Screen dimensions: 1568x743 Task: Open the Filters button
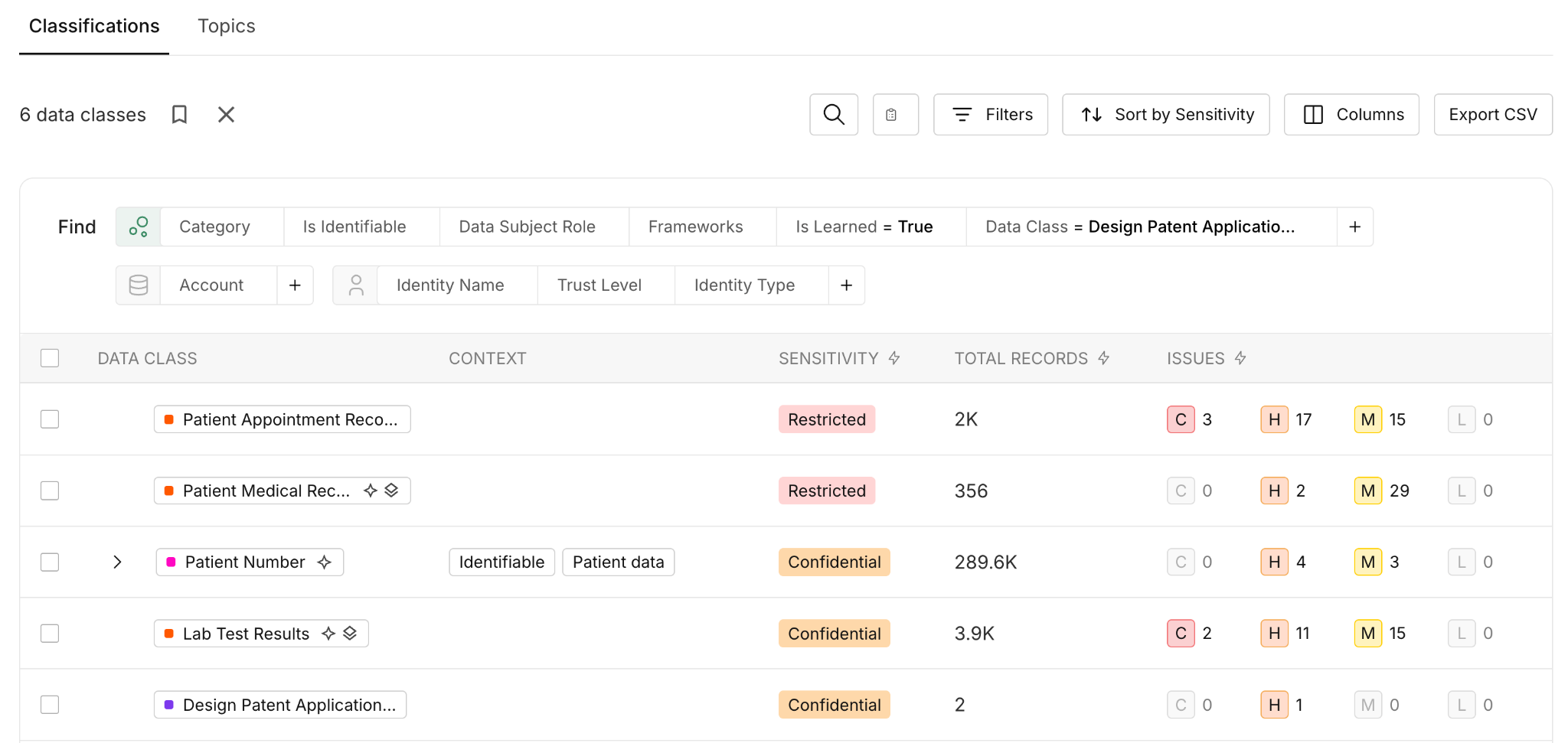point(991,115)
